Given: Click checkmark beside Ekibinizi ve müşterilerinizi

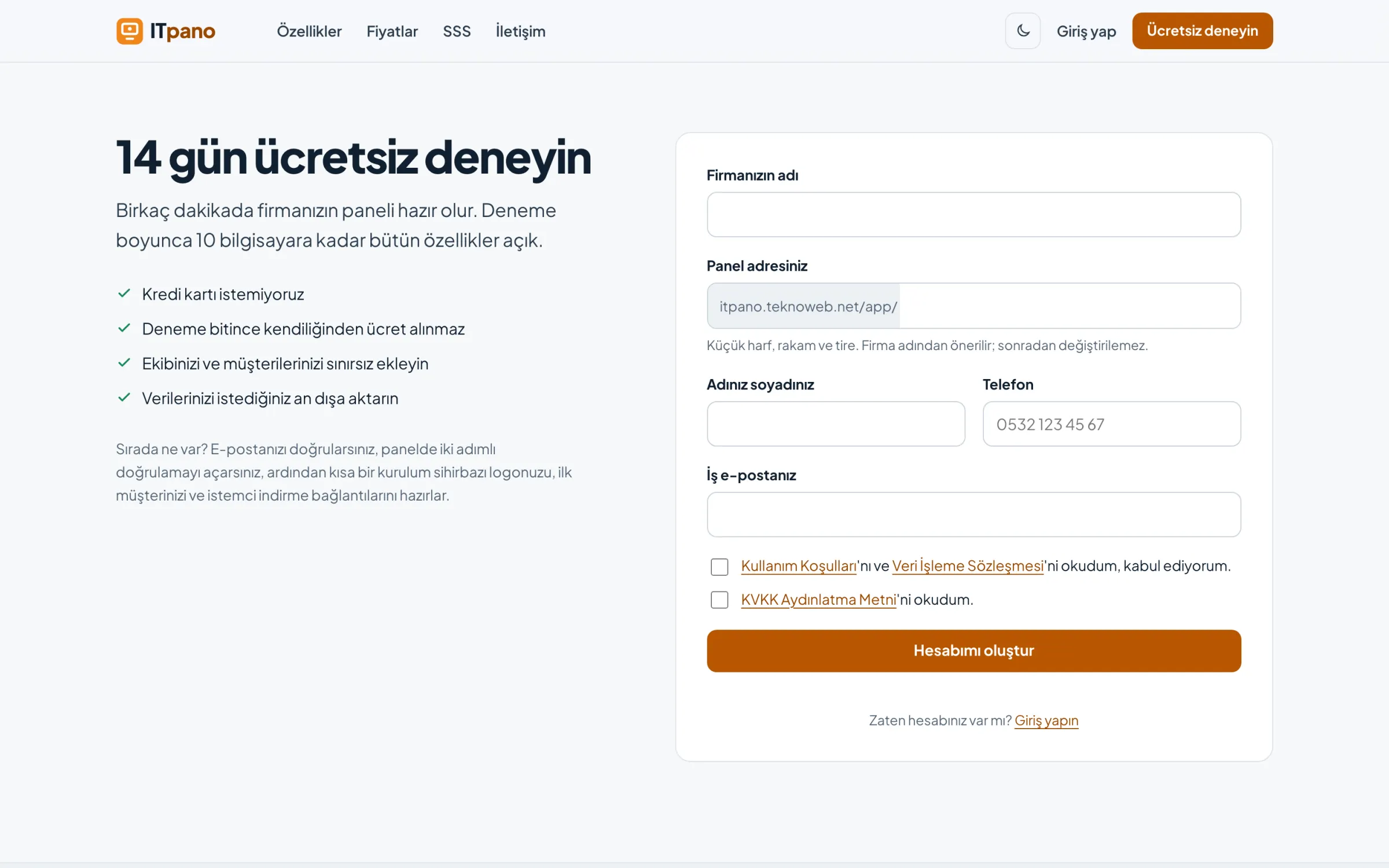Looking at the screenshot, I should [x=124, y=363].
